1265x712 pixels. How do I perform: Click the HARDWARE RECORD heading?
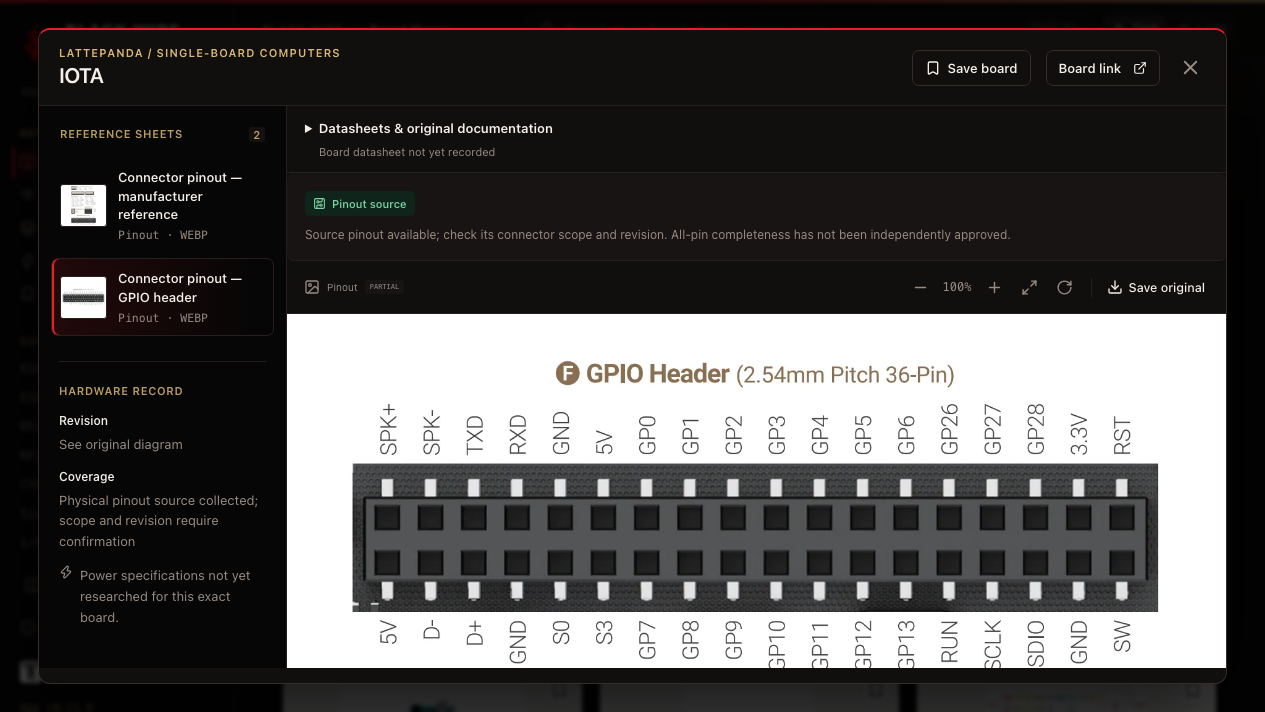[x=121, y=391]
